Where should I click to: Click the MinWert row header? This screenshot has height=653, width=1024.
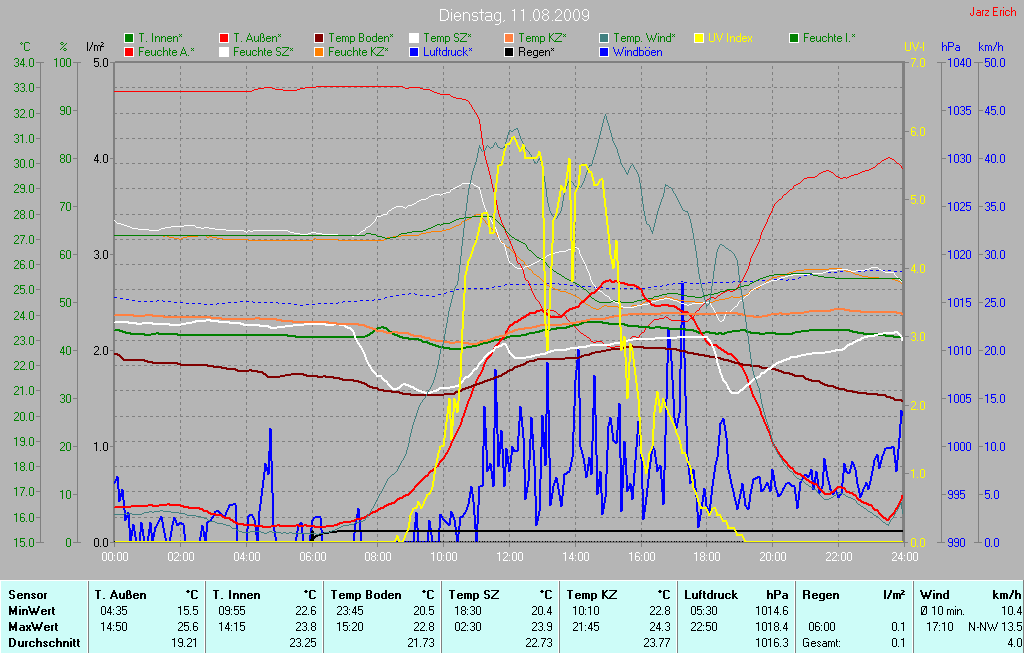(x=32, y=611)
